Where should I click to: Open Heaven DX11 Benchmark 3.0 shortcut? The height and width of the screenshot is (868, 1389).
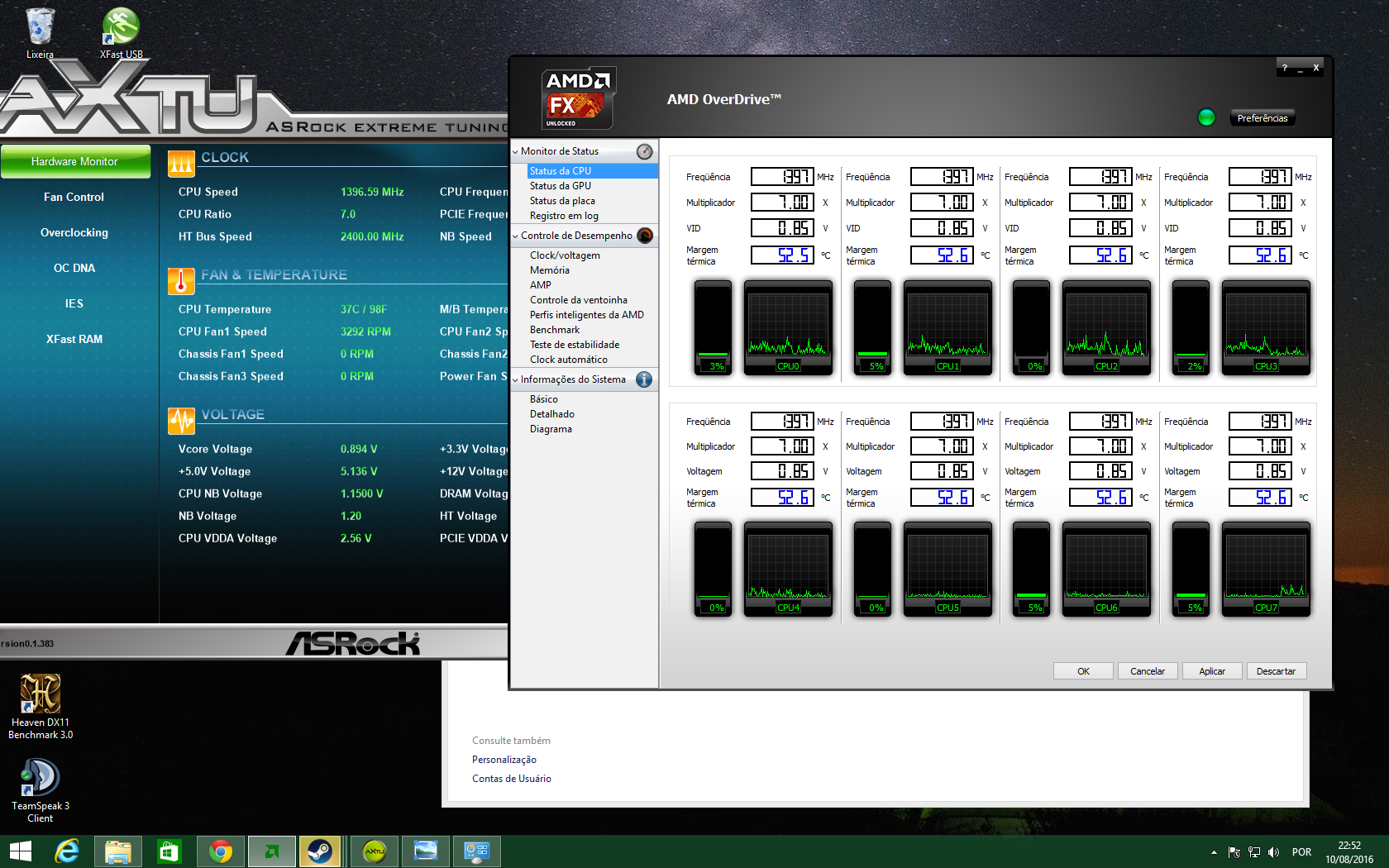(x=40, y=706)
